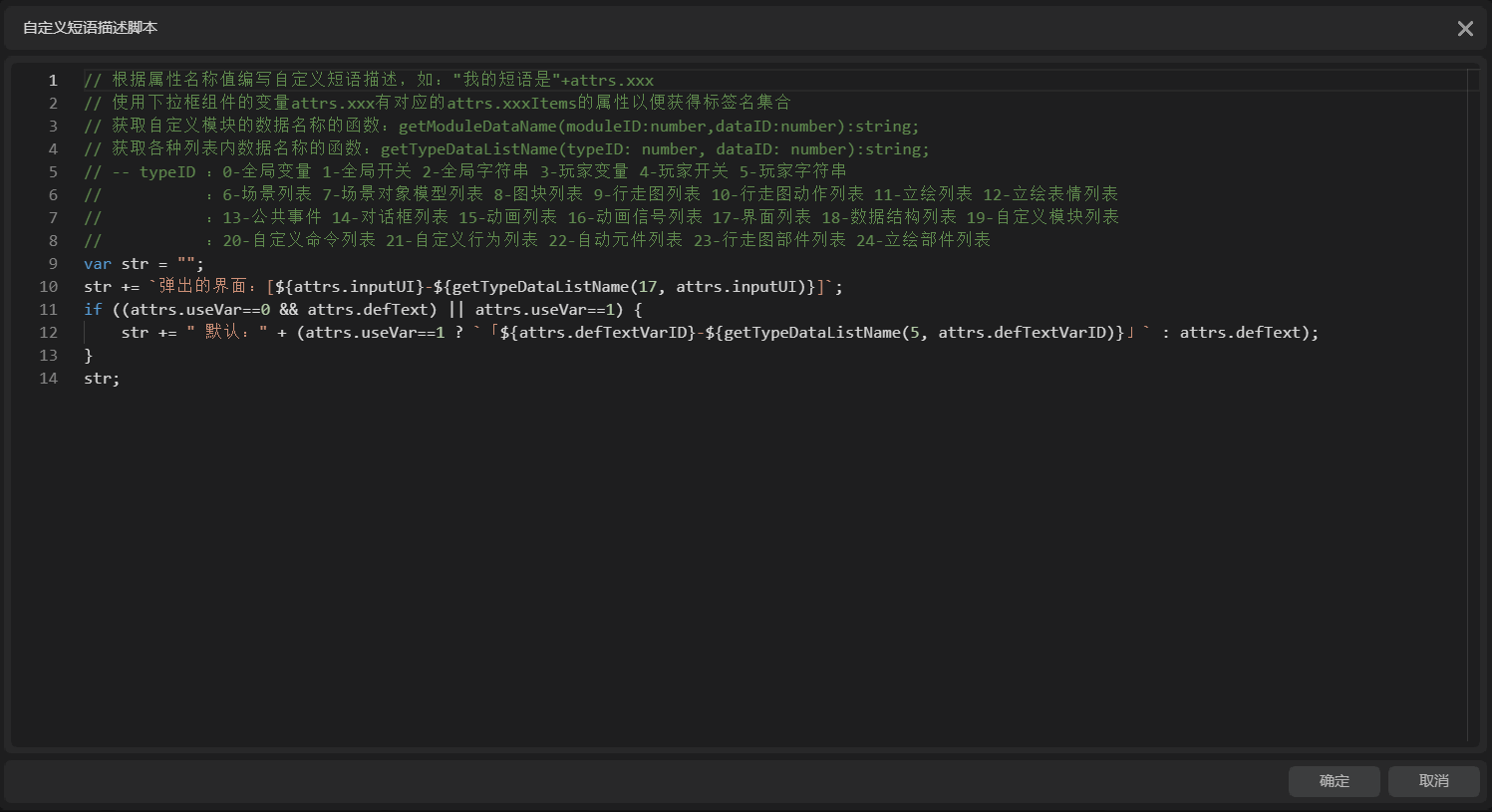
Task: Click attrs.defText in the if condition
Action: 368,309
